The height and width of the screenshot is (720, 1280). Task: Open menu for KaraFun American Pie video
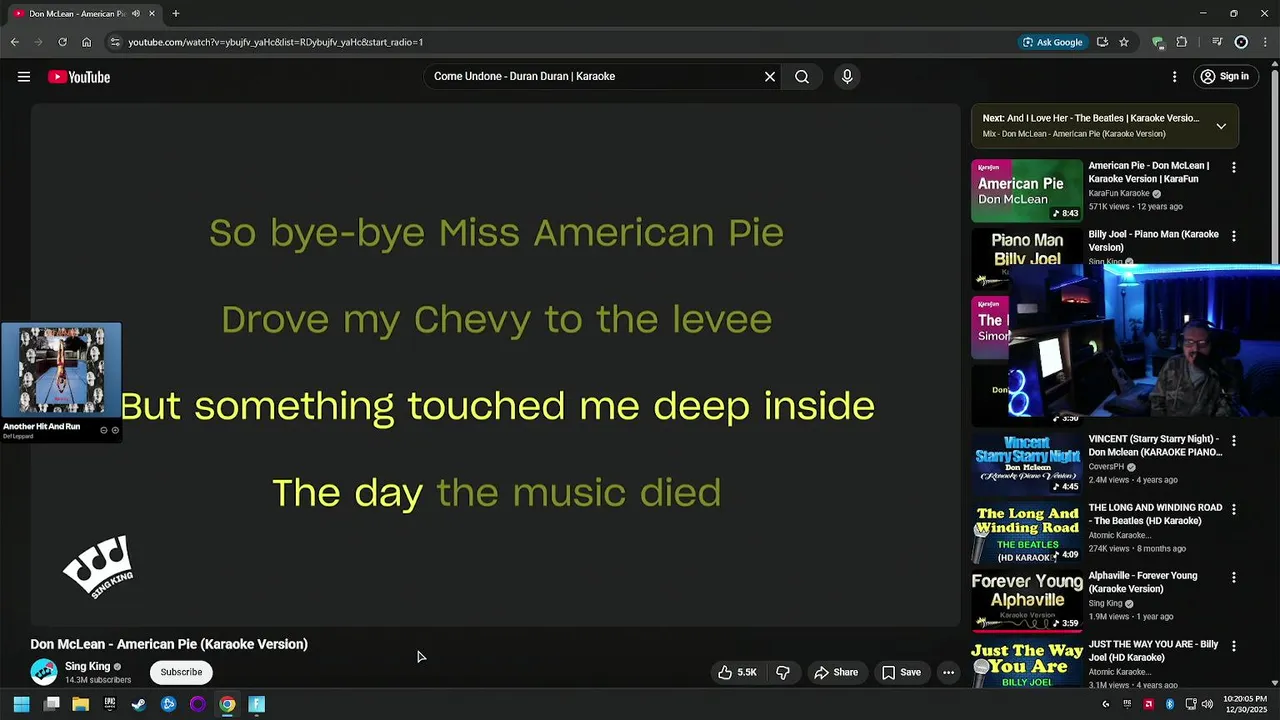point(1234,168)
